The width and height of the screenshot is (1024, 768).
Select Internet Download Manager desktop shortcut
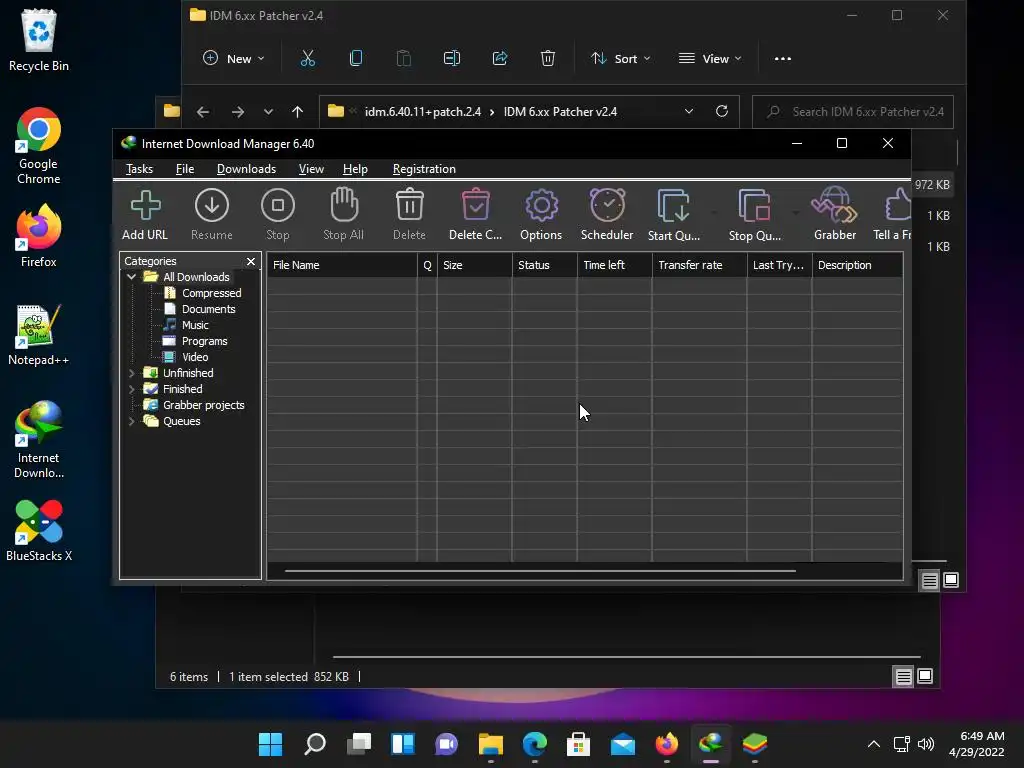coord(39,439)
